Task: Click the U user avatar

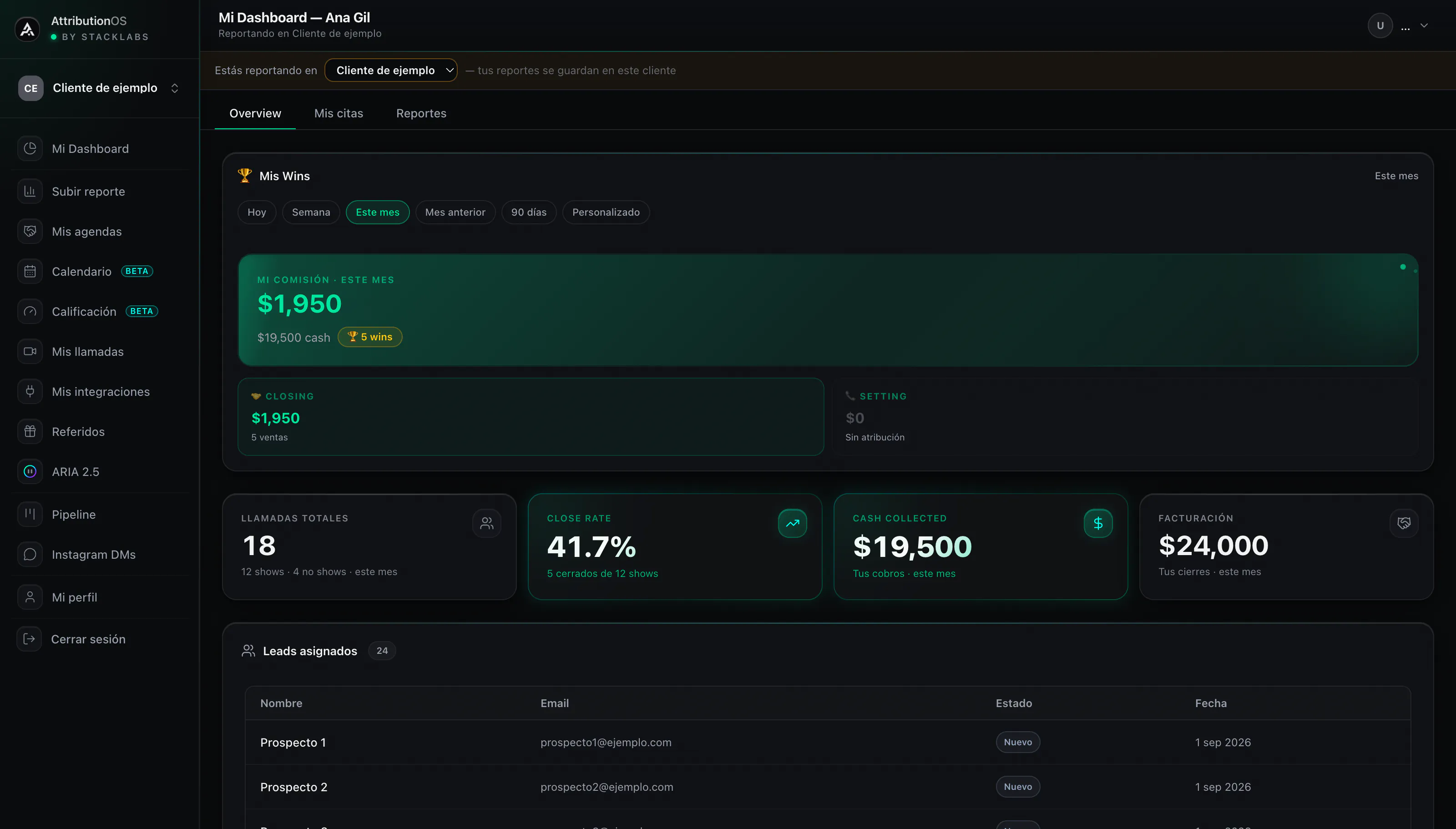Action: [1380, 25]
